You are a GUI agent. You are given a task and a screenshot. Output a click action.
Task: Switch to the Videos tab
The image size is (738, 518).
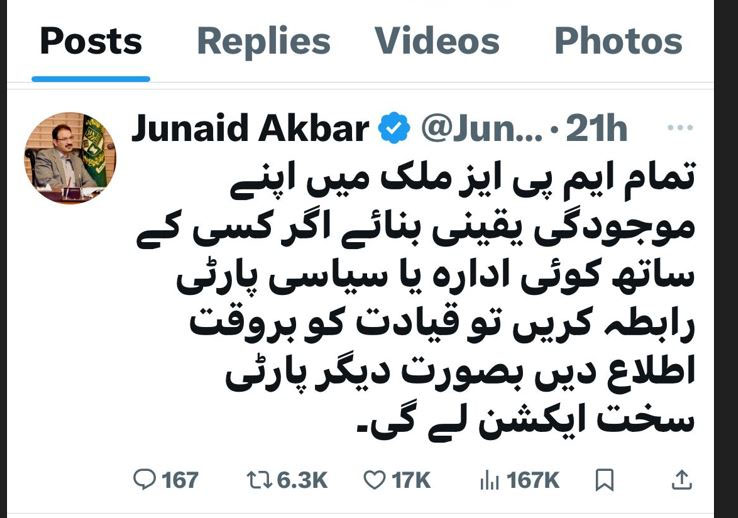437,41
